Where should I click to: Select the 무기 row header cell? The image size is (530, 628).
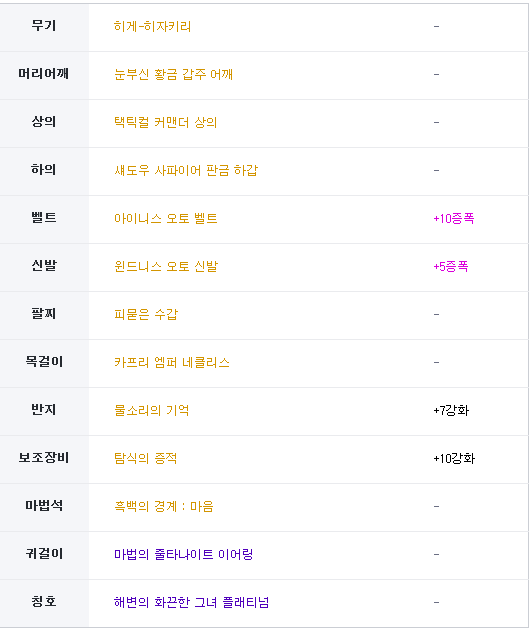point(44,27)
